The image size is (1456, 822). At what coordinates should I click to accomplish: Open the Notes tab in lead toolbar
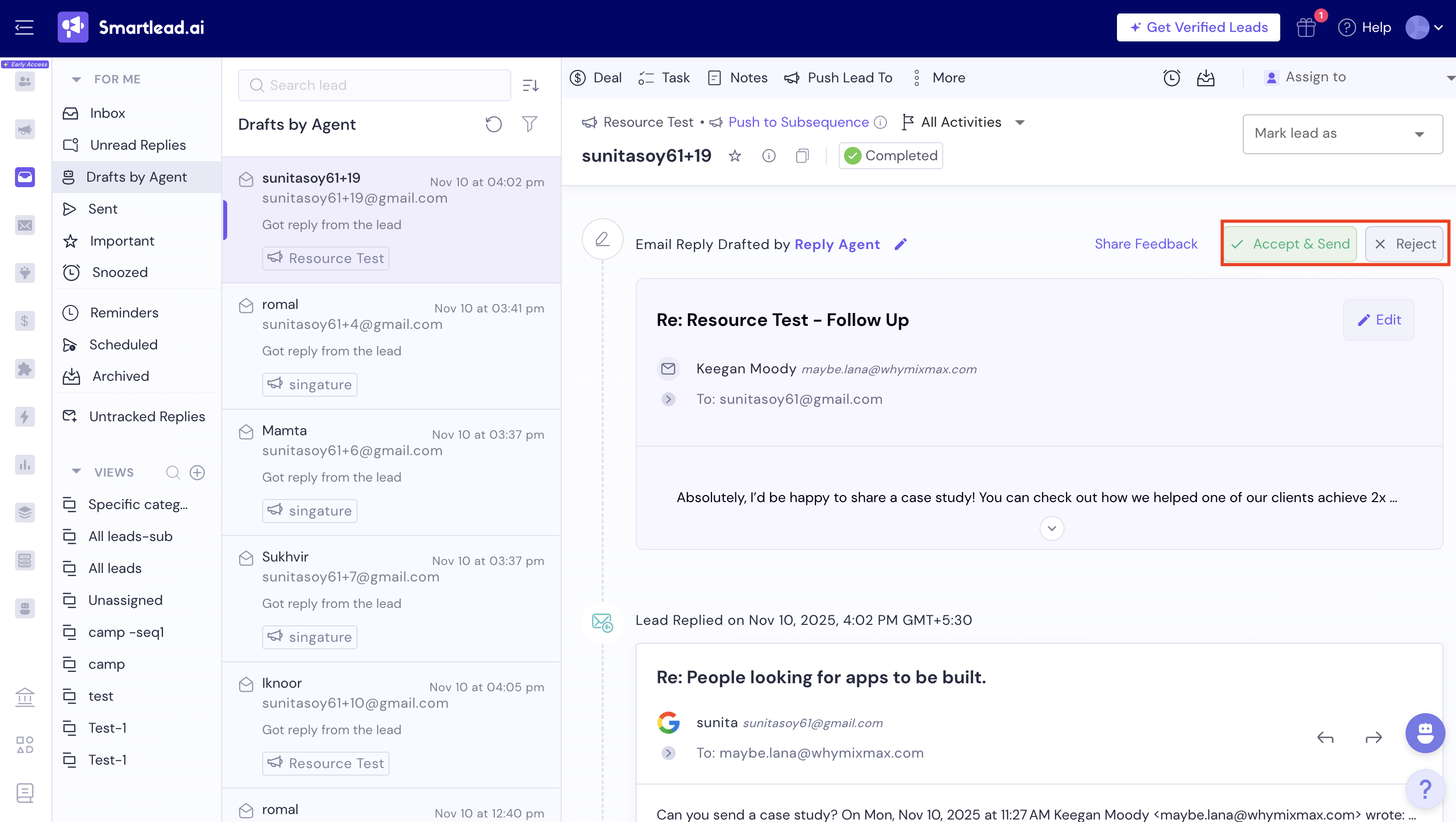737,77
